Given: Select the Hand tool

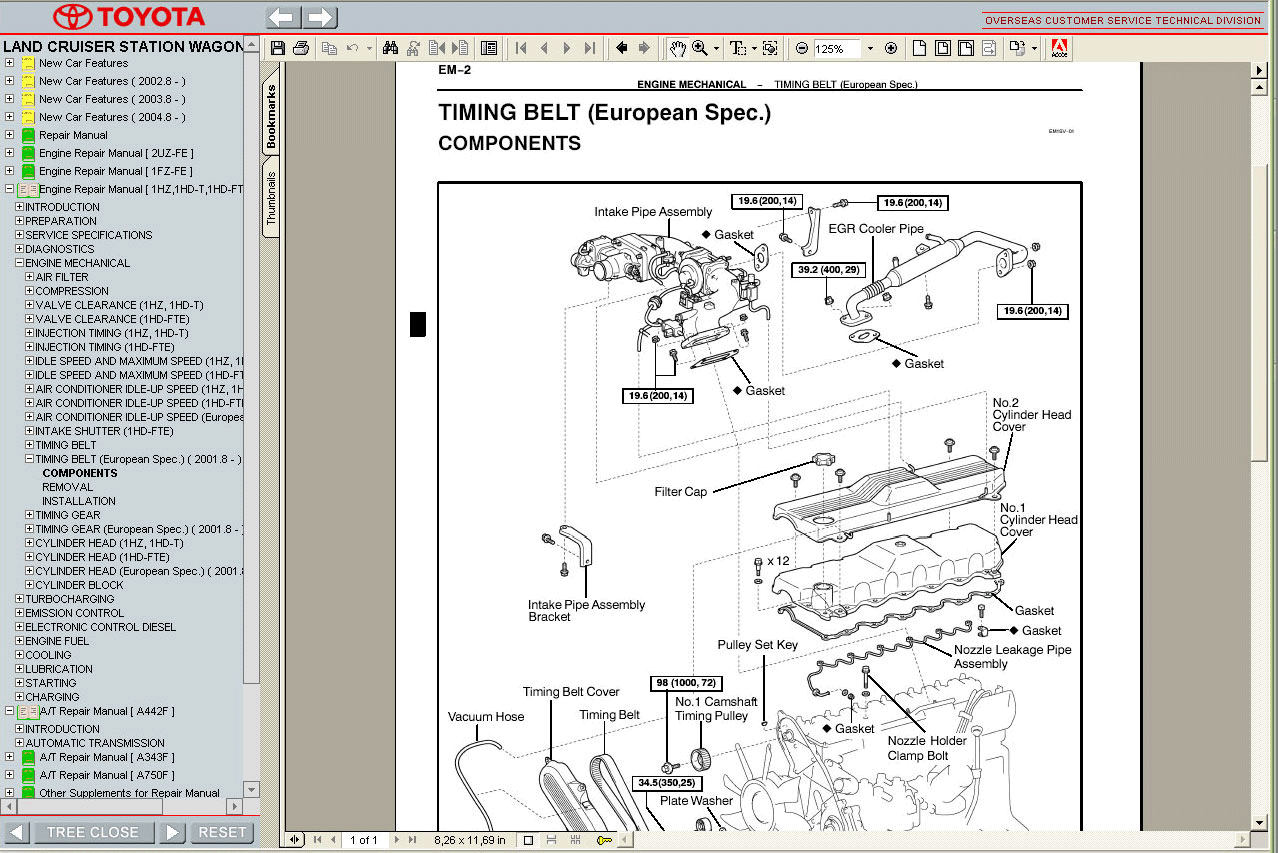Looking at the screenshot, I should 678,48.
